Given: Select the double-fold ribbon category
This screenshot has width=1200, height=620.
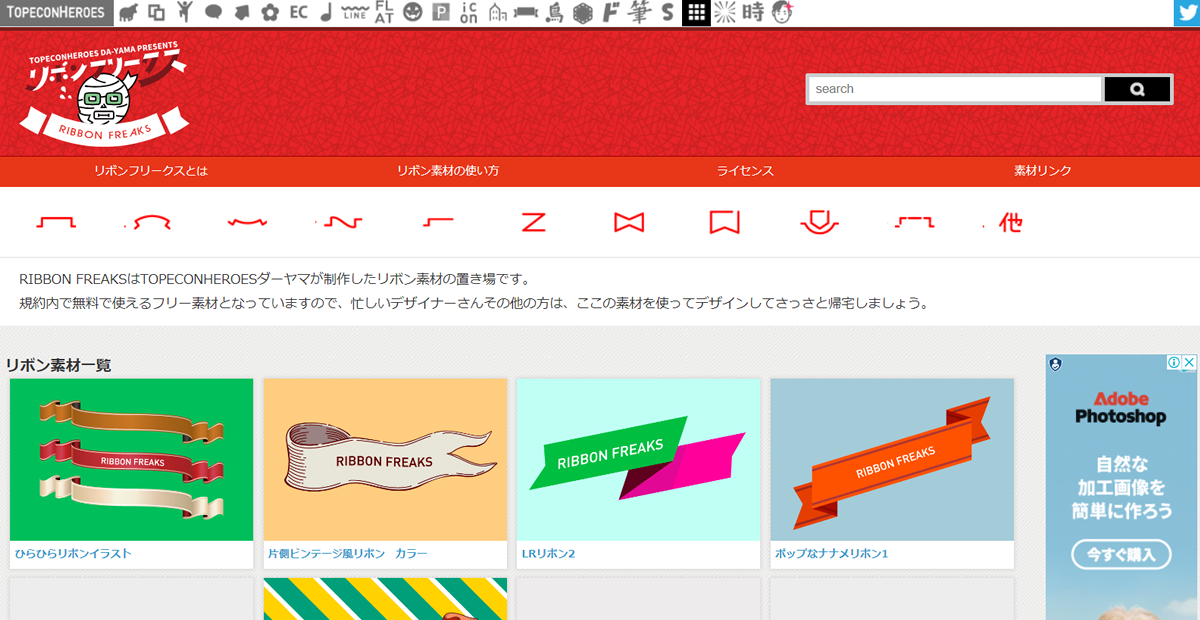Looking at the screenshot, I should tap(913, 222).
